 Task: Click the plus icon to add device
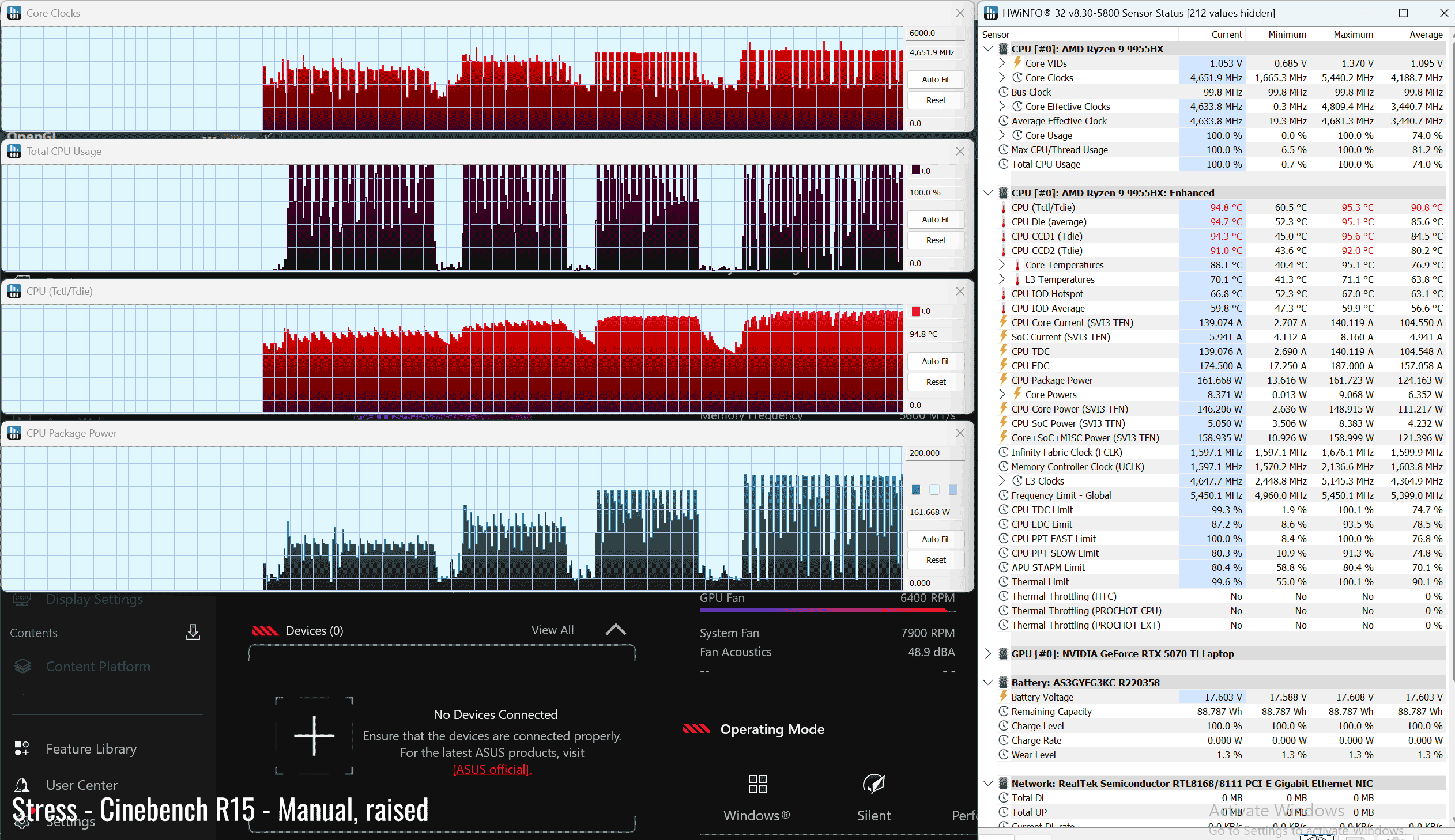tap(314, 735)
